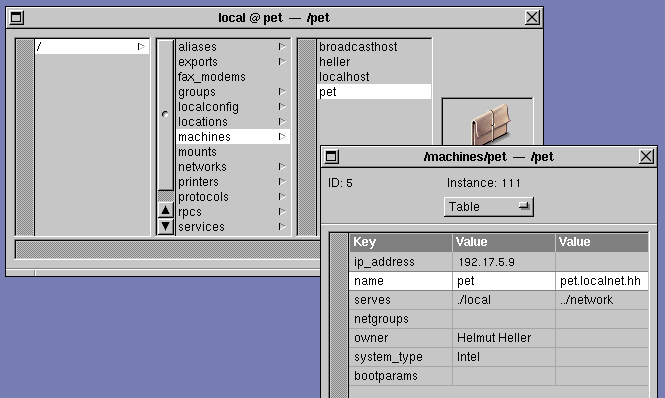The height and width of the screenshot is (398, 665).
Task: Click window menu icon of /machines/pet window
Action: pyautogui.click(x=332, y=157)
